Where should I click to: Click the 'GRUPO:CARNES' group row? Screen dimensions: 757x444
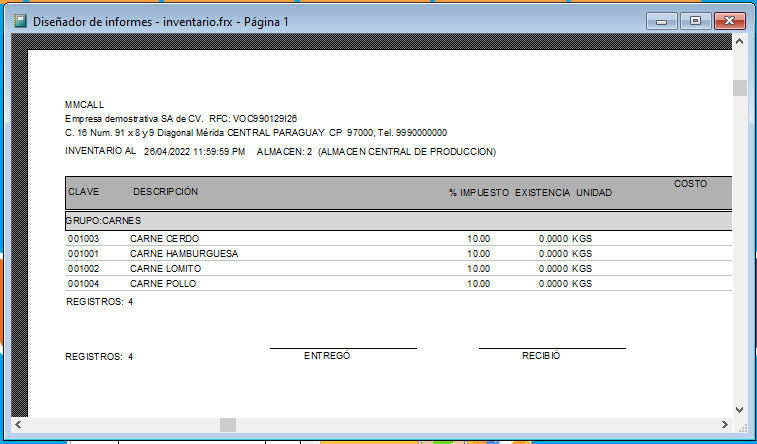[398, 221]
